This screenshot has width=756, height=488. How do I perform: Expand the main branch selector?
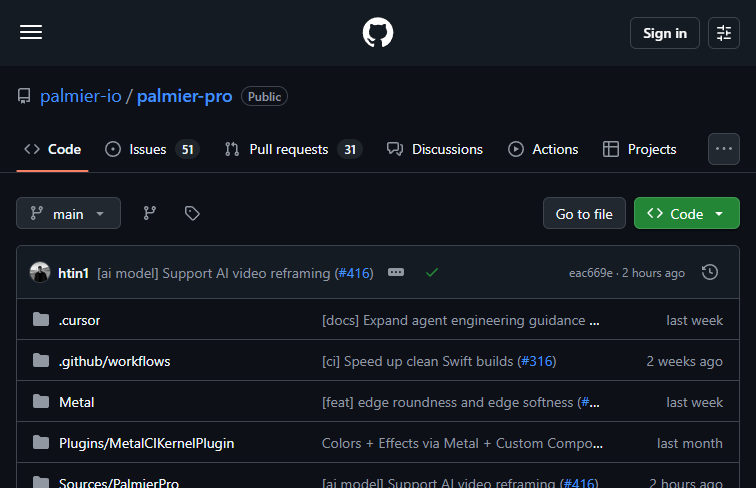[68, 213]
